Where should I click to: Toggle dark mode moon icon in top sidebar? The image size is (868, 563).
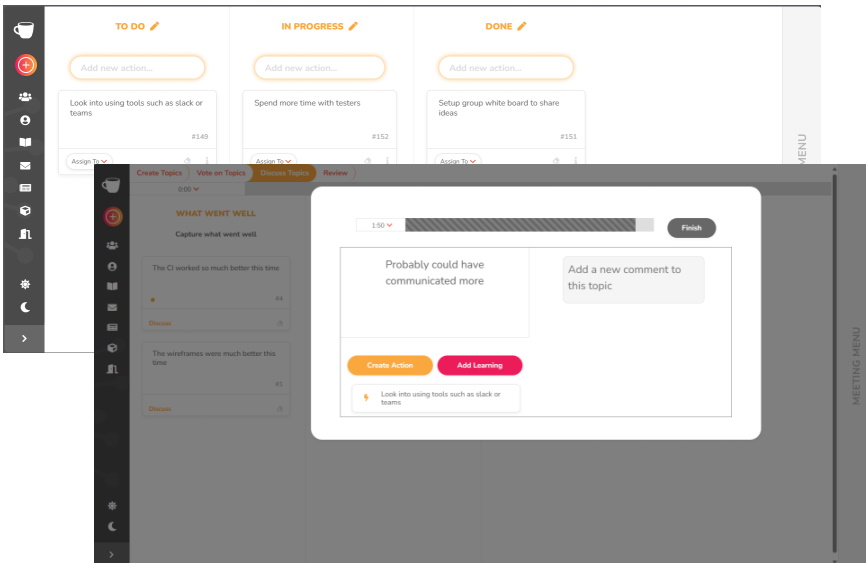click(25, 308)
